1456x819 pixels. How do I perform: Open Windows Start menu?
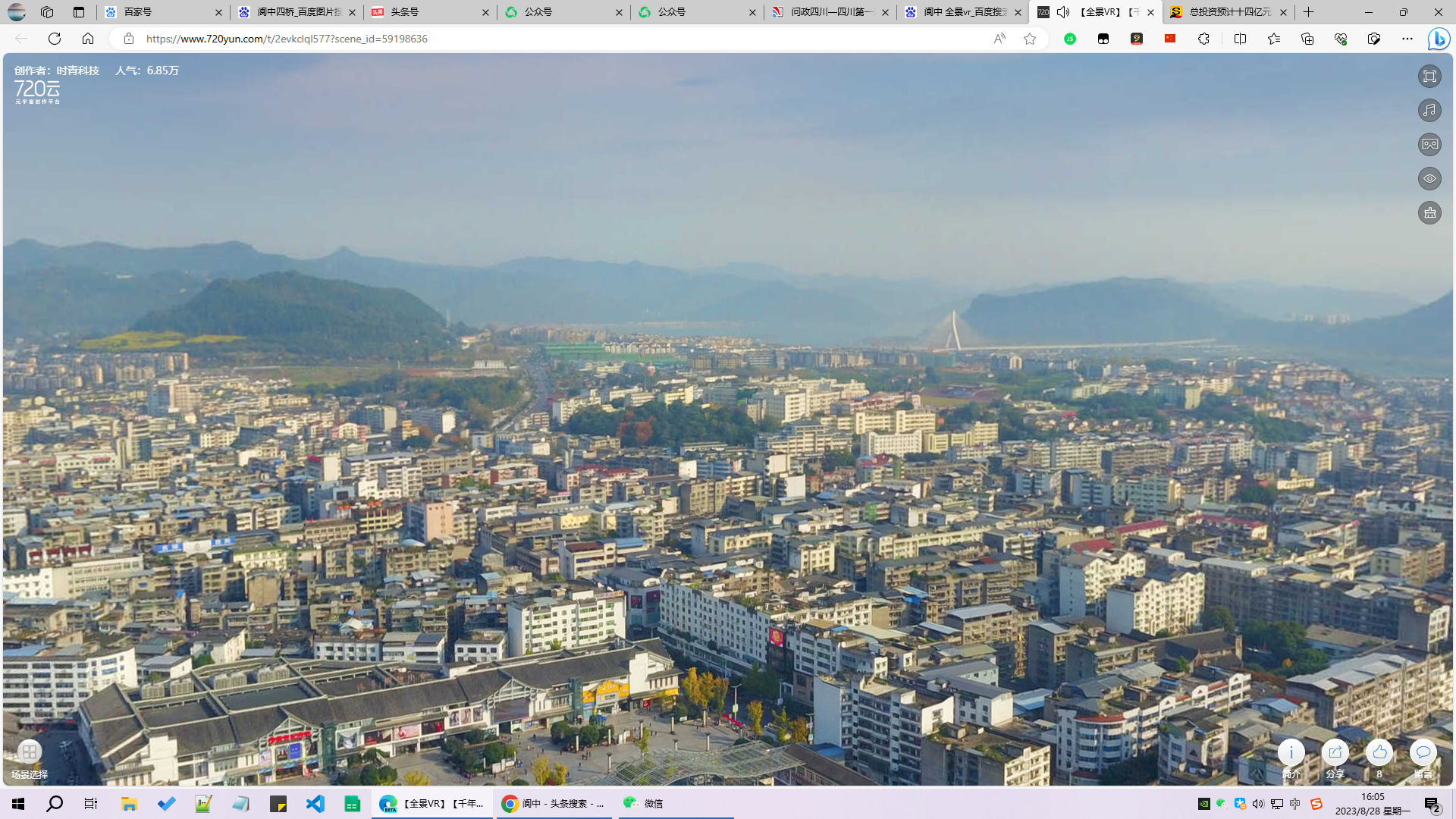[18, 804]
